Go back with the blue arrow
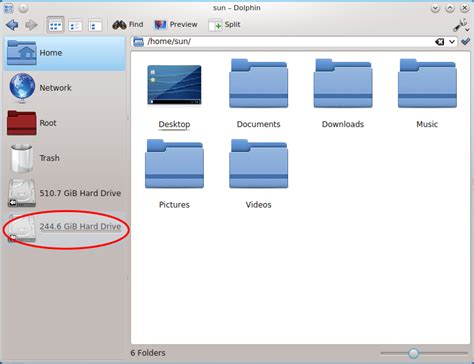The image size is (474, 364). click(12, 25)
